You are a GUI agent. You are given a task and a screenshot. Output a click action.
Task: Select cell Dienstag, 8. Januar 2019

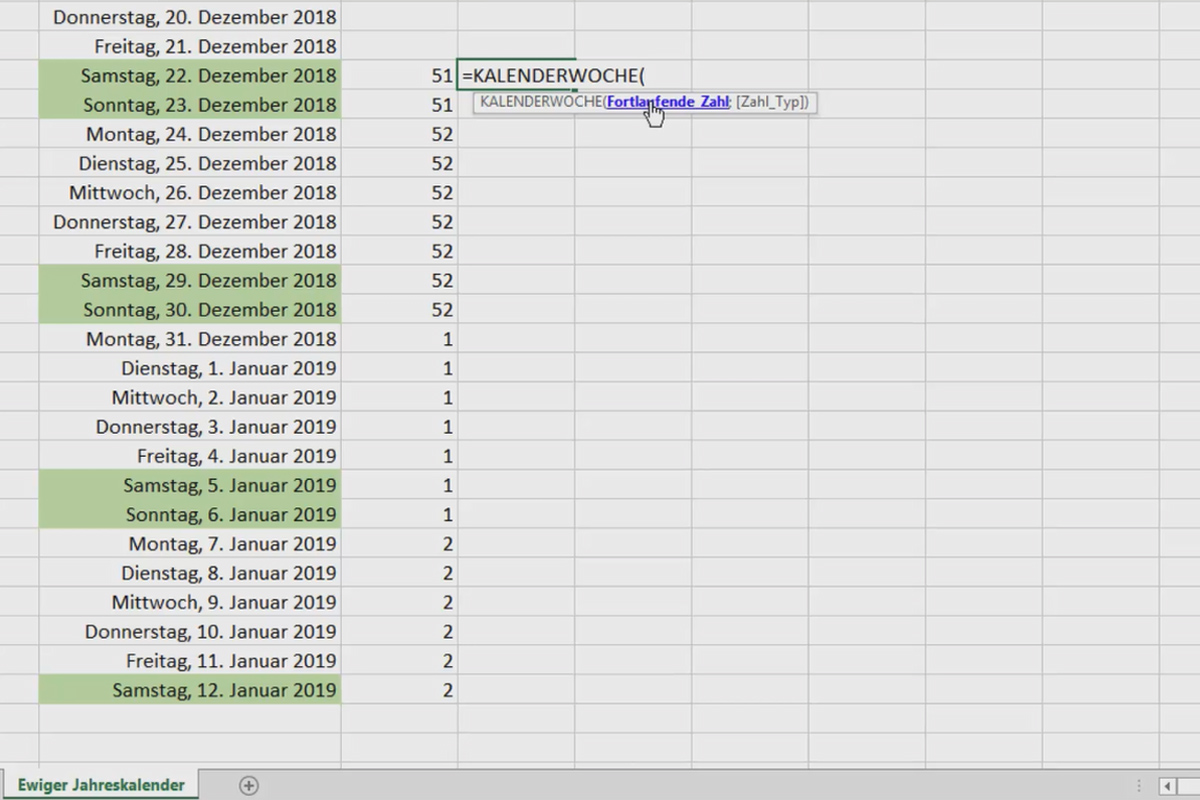pos(190,573)
